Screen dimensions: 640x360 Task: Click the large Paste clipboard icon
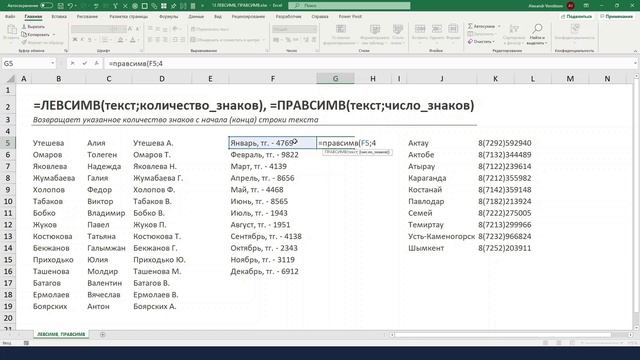tap(12, 30)
